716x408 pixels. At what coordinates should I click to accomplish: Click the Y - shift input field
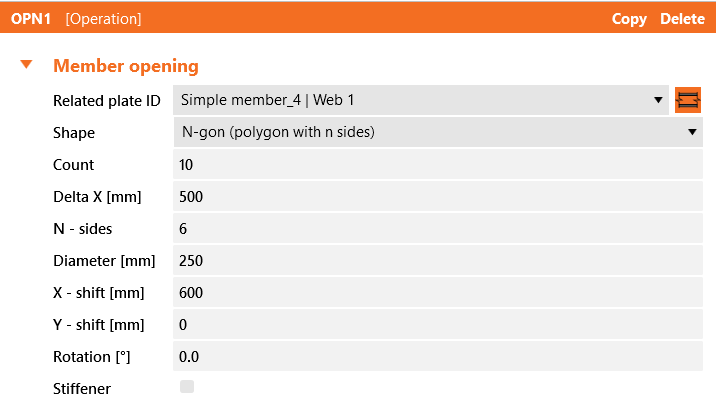pos(438,324)
